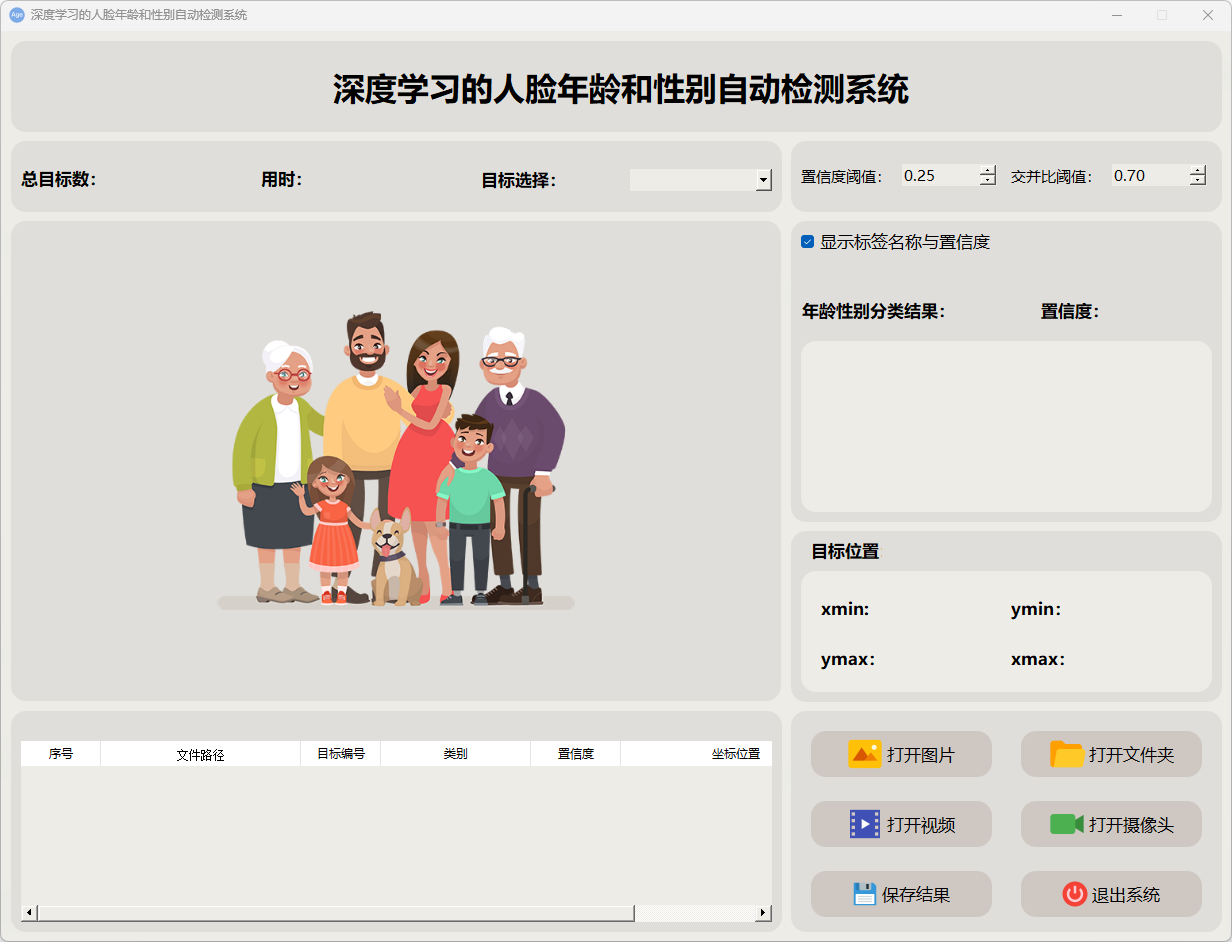Viewport: 1232px width, 942px height.
Task: Maximize the application window
Action: [1162, 15]
